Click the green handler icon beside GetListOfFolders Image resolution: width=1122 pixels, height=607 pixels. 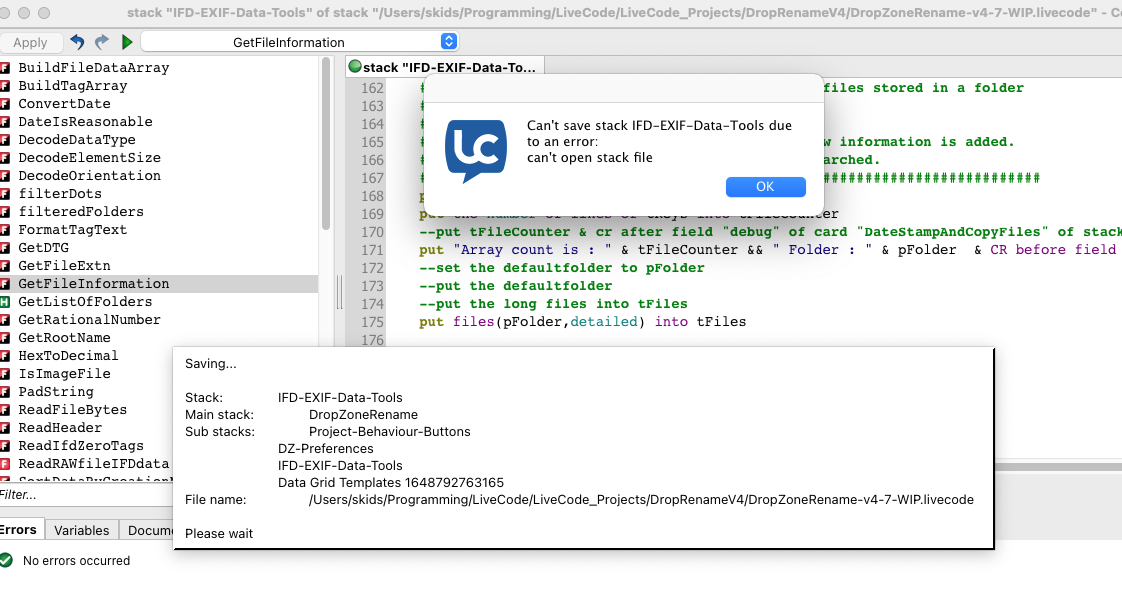5,302
